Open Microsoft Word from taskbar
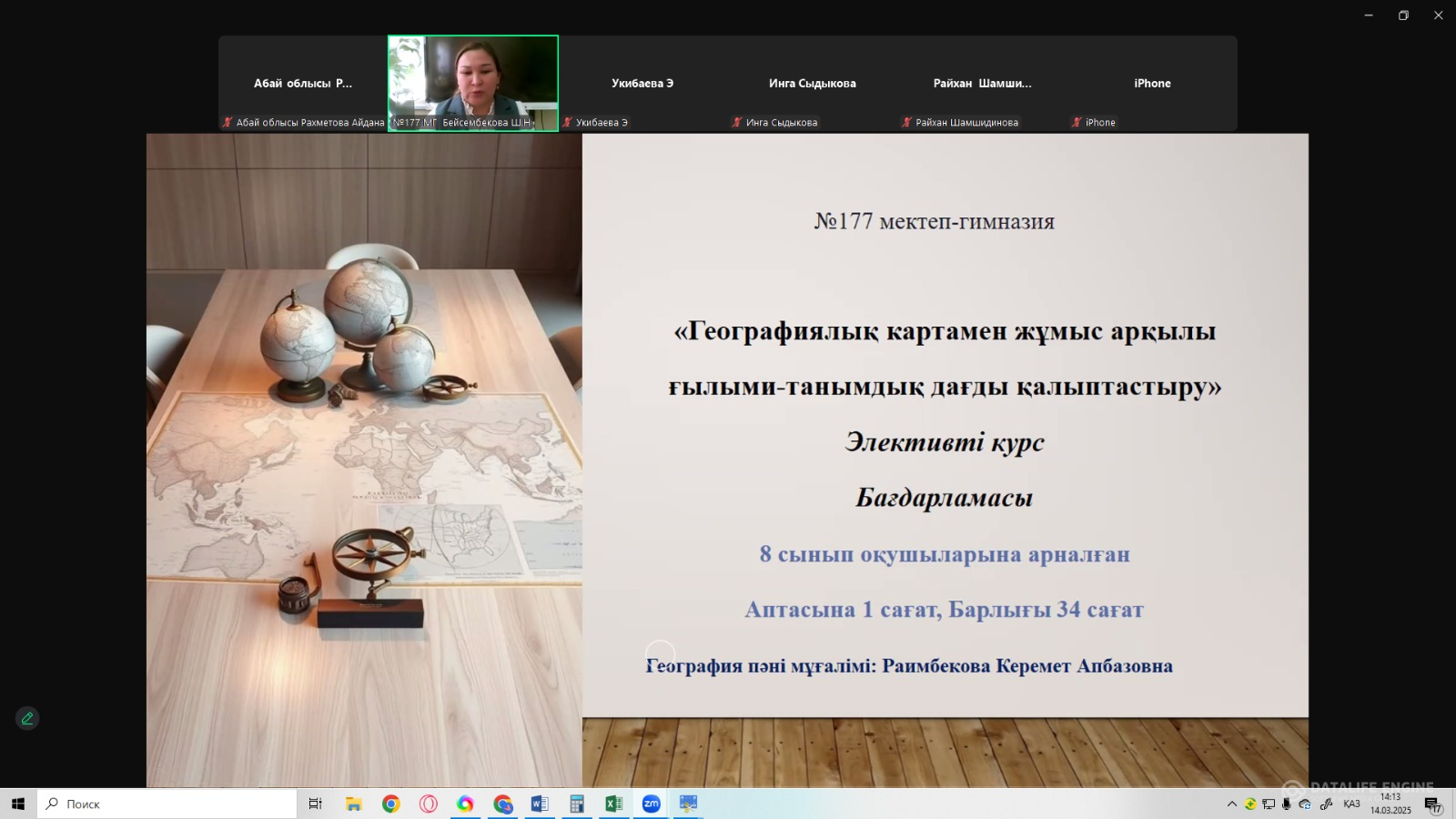 click(540, 804)
